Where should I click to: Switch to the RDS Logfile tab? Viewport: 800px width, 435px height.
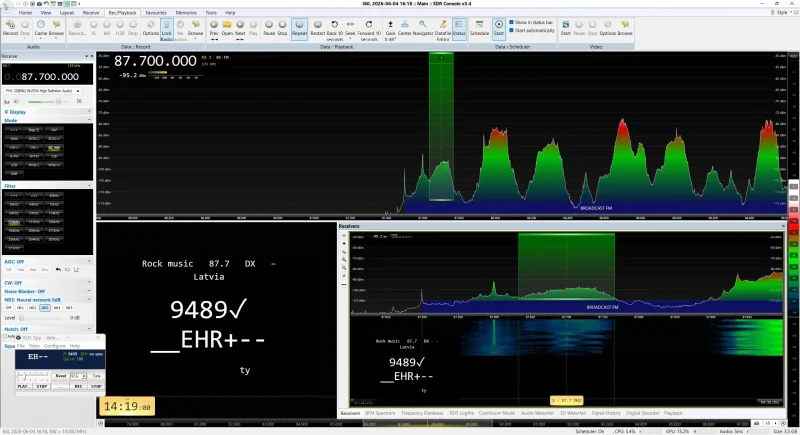coord(462,413)
